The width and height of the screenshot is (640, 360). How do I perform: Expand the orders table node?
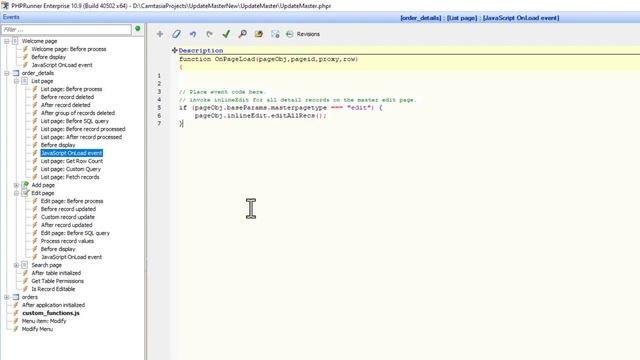point(7,297)
